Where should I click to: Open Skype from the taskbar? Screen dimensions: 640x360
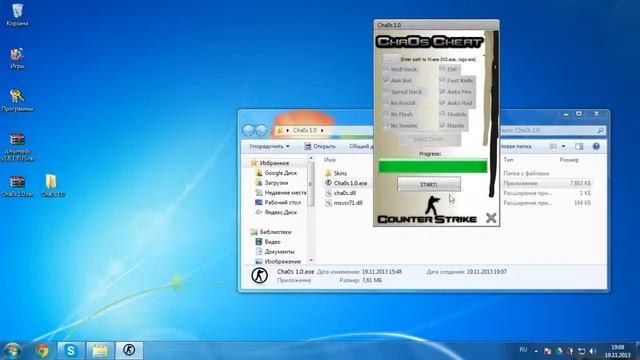(71, 351)
